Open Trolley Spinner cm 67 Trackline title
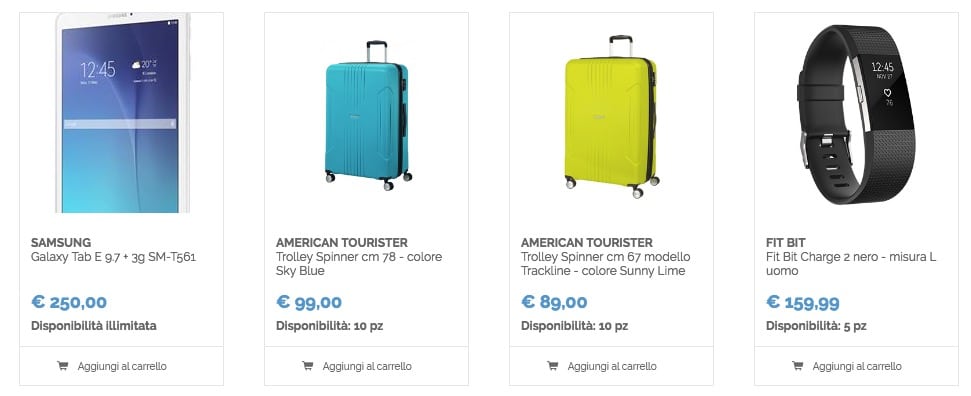 (x=606, y=264)
